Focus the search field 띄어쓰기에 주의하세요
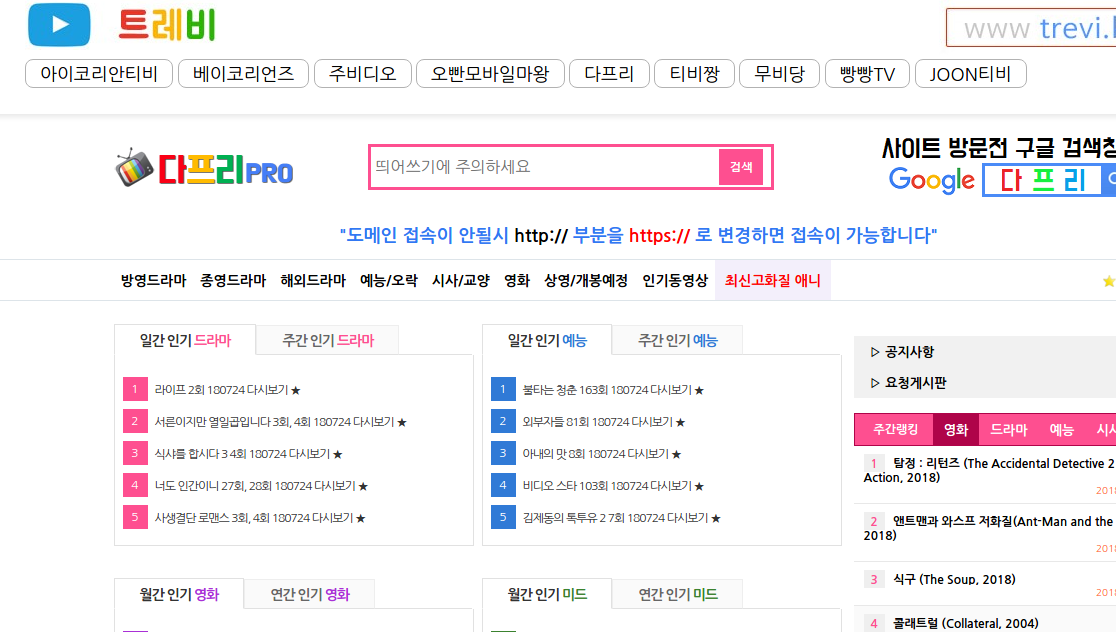Image resolution: width=1116 pixels, height=632 pixels. pyautogui.click(x=544, y=167)
